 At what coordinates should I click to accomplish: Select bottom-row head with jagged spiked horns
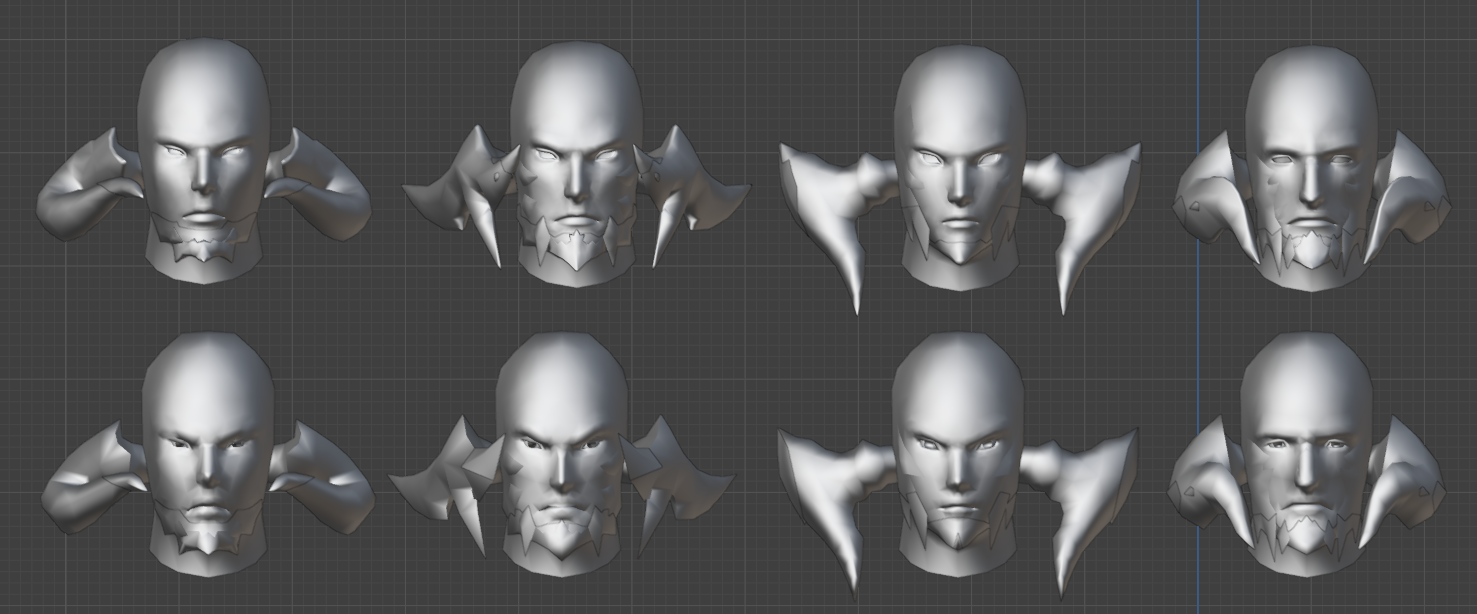561,455
